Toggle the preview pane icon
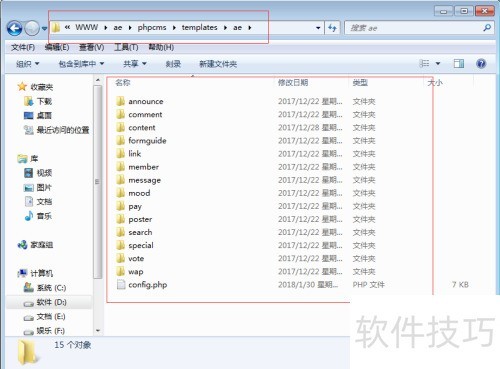The image size is (500, 369). (x=459, y=63)
